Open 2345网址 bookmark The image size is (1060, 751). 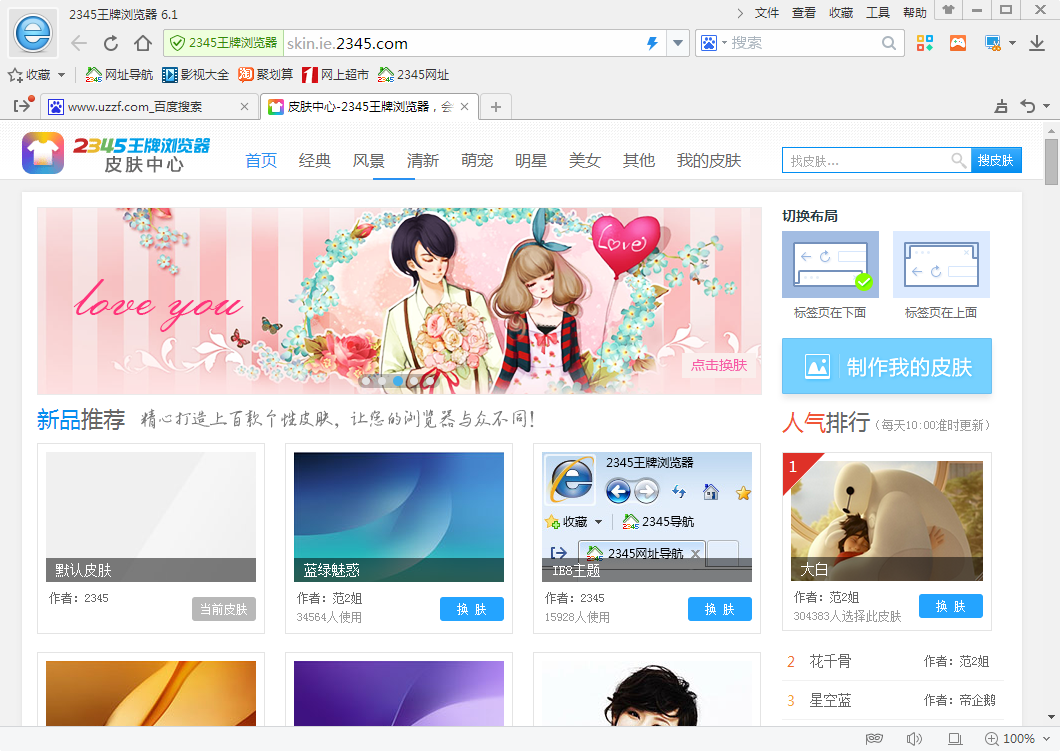(414, 75)
